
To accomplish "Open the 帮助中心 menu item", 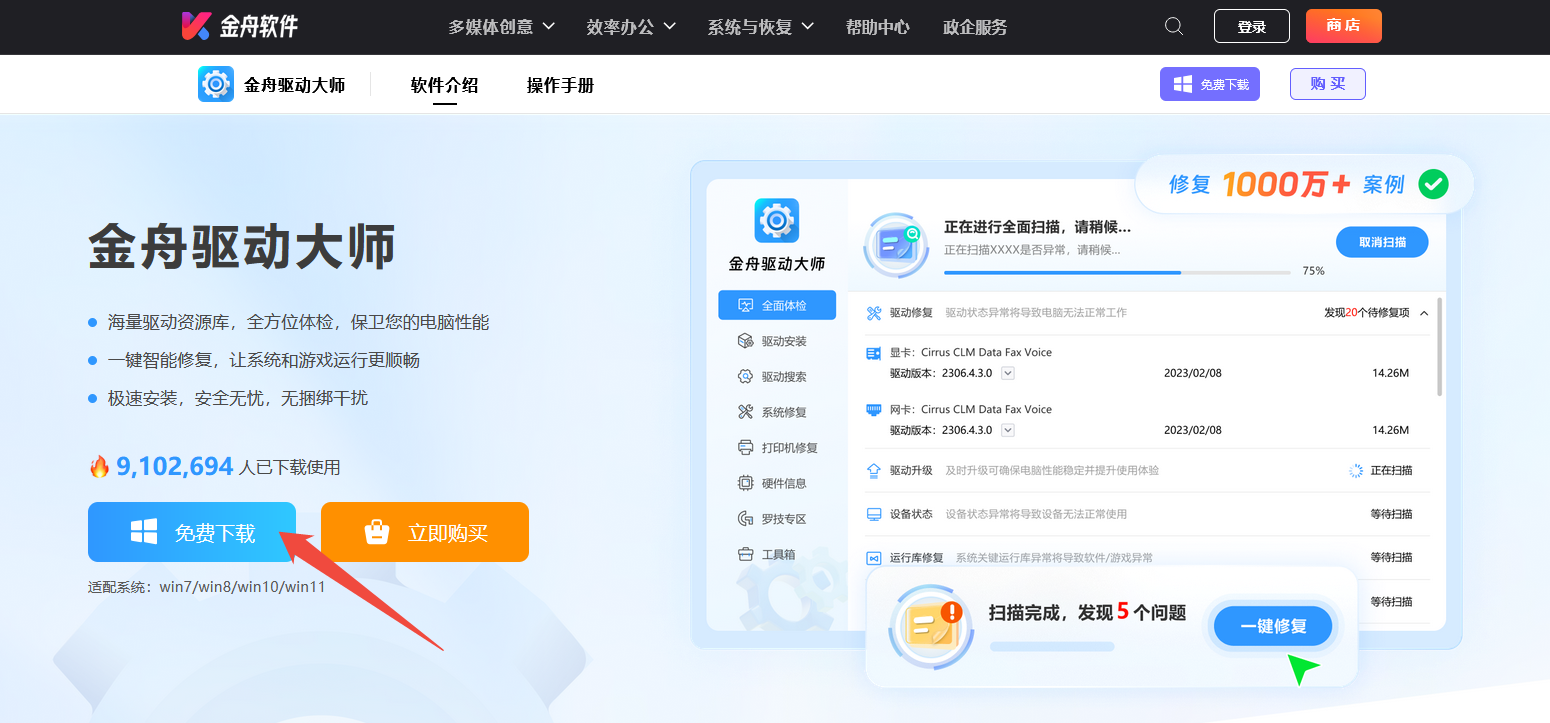I will click(877, 27).
